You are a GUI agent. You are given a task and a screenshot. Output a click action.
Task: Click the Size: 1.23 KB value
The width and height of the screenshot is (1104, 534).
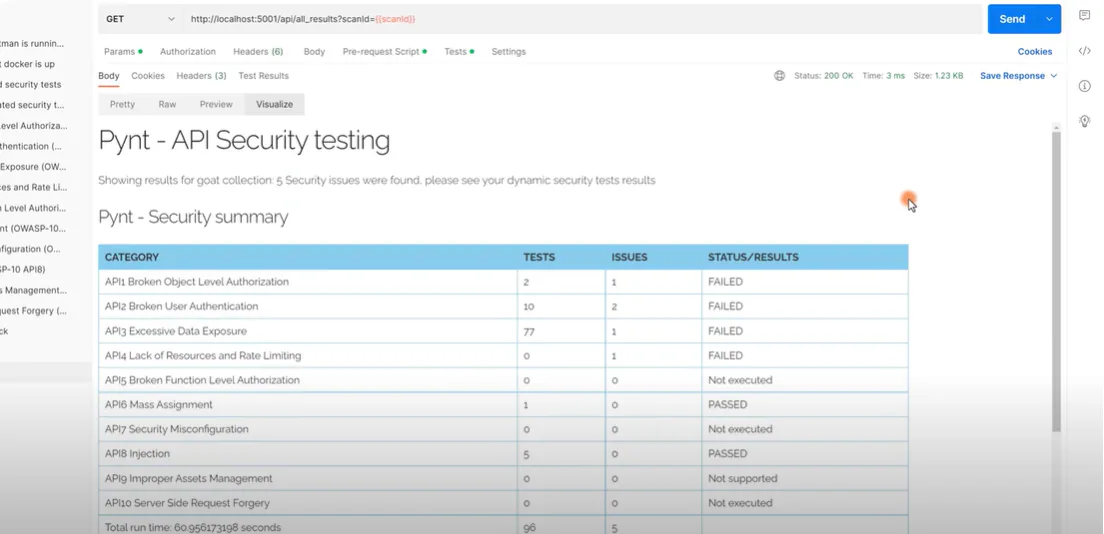click(939, 75)
